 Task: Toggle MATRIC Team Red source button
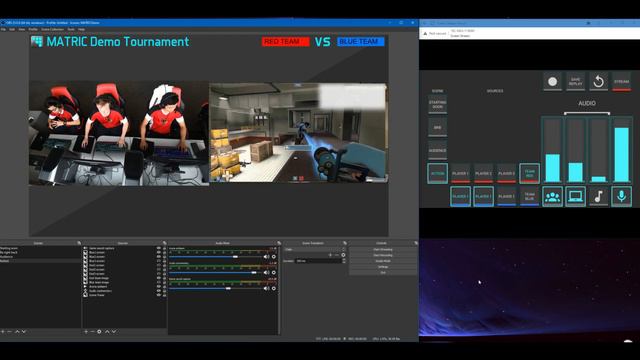click(x=529, y=173)
